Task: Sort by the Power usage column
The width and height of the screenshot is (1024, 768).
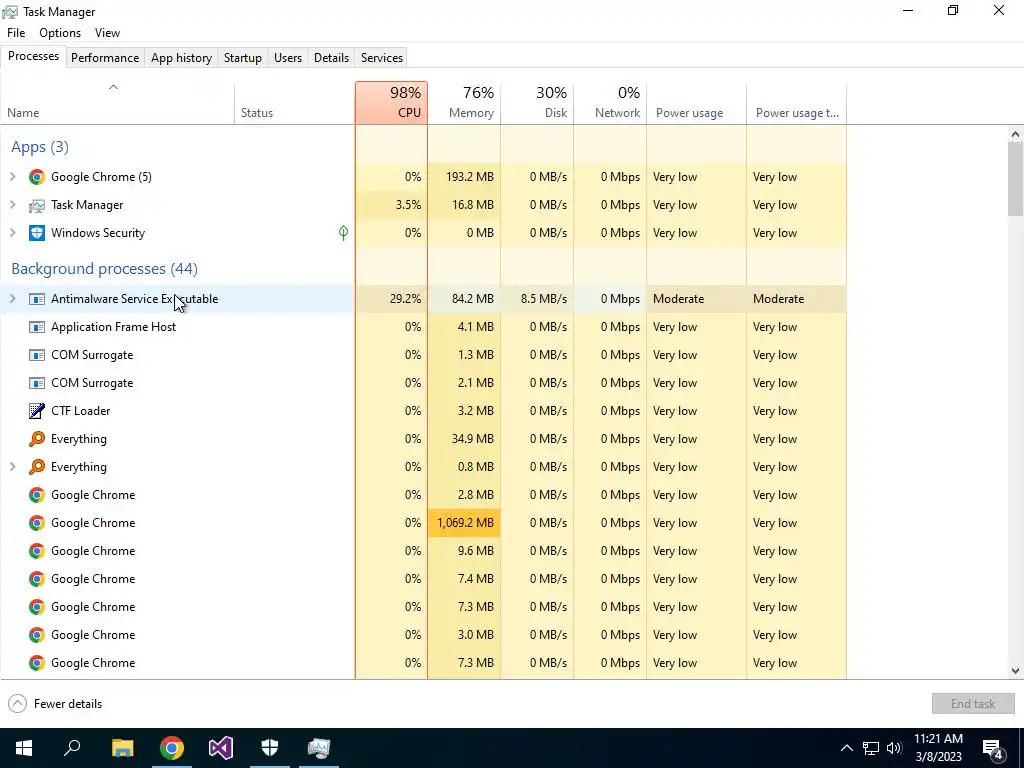Action: pyautogui.click(x=697, y=103)
